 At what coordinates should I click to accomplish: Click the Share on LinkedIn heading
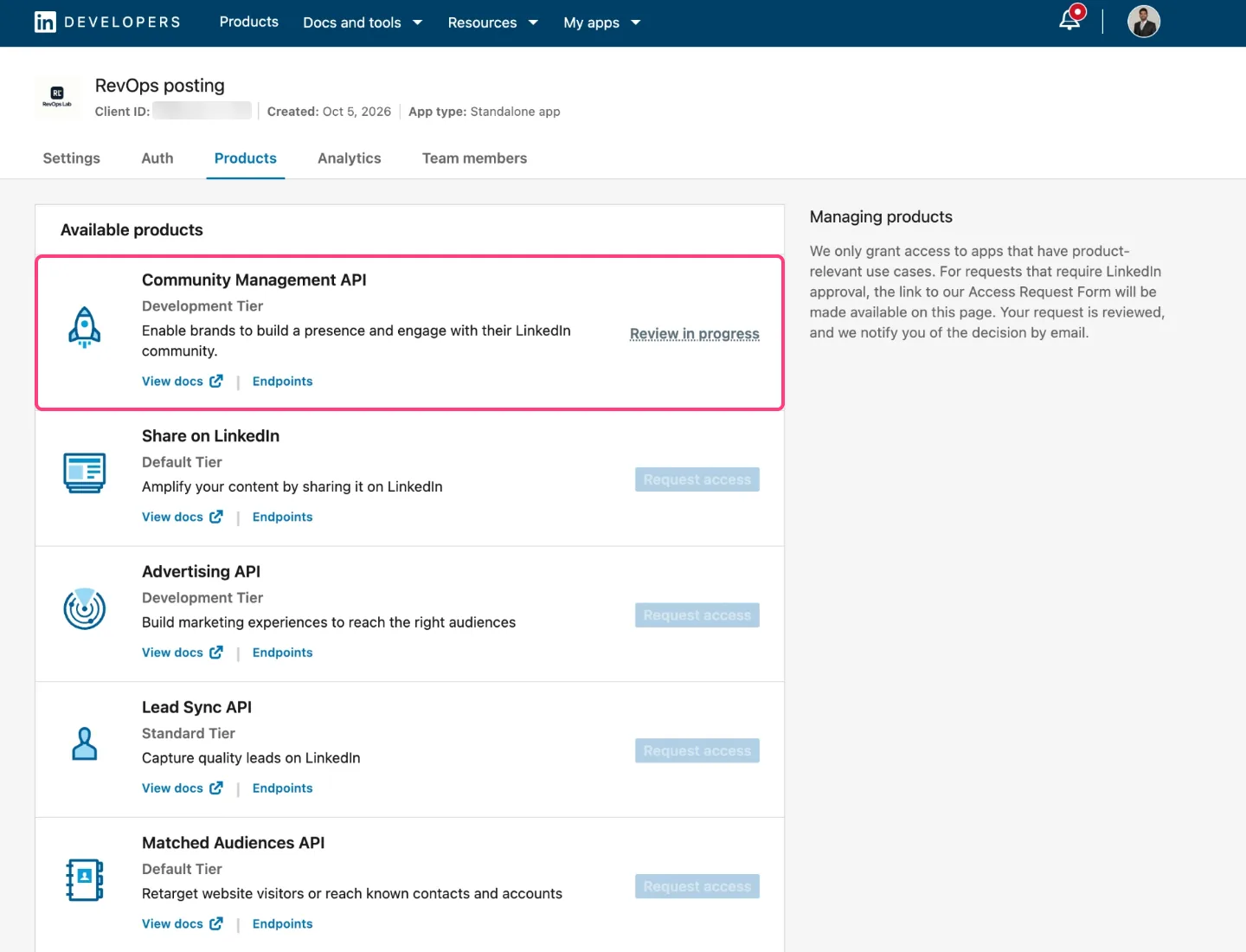pyautogui.click(x=211, y=436)
